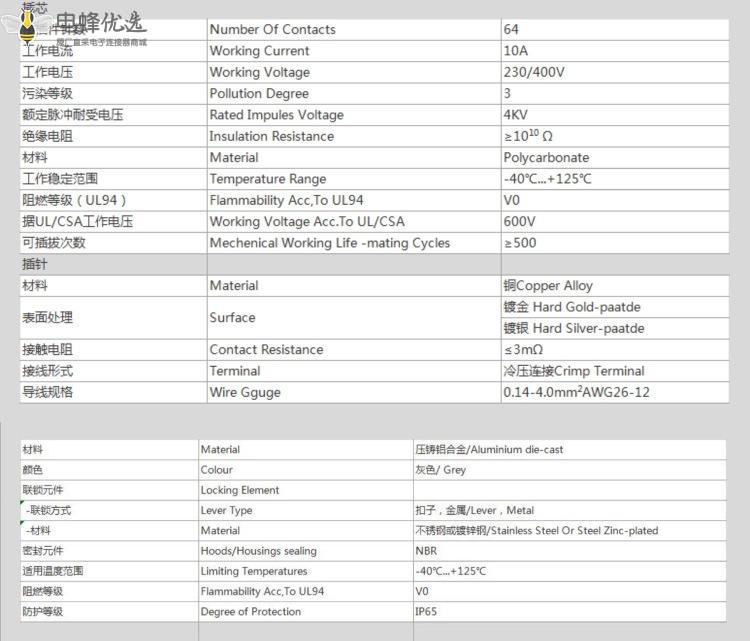Select the 镀银 Hard Silver-paatde cell
The width and height of the screenshot is (750, 641).
click(x=574, y=329)
